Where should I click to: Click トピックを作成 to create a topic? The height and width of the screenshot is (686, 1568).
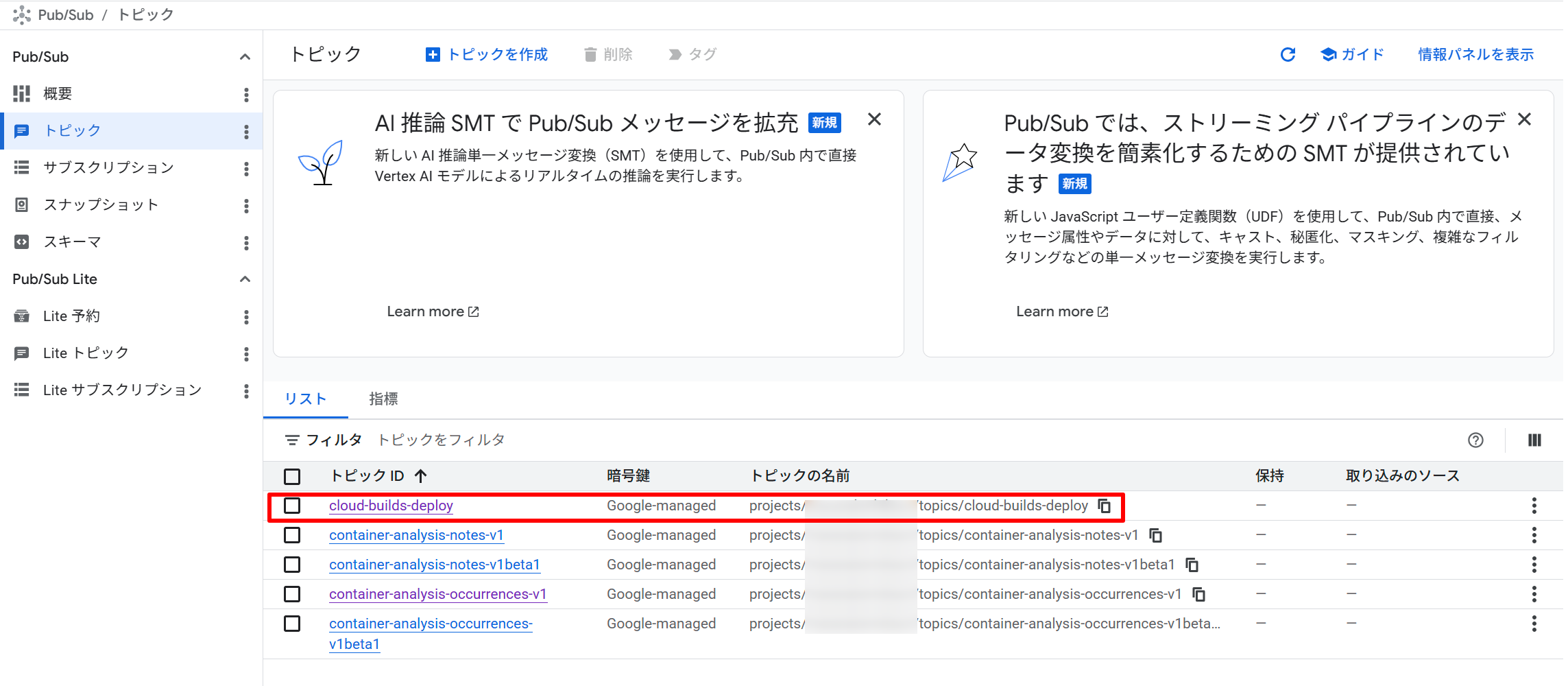(487, 55)
